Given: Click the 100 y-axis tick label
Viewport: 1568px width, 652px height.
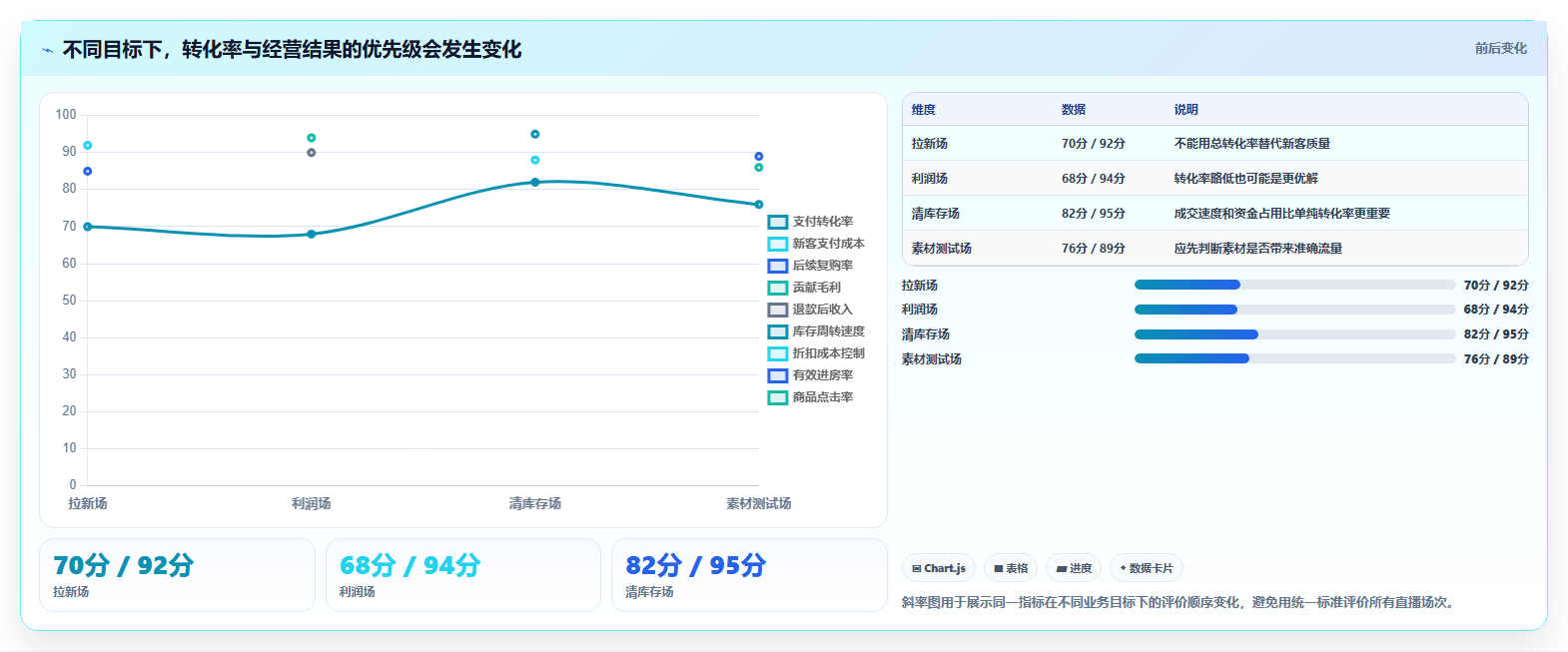Looking at the screenshot, I should pos(66,115).
